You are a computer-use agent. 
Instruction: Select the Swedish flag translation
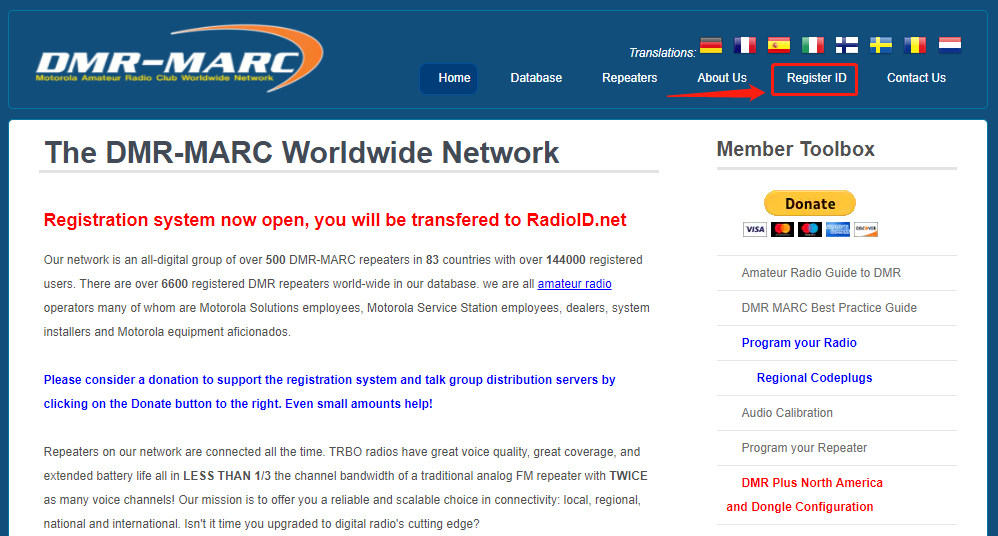click(881, 45)
